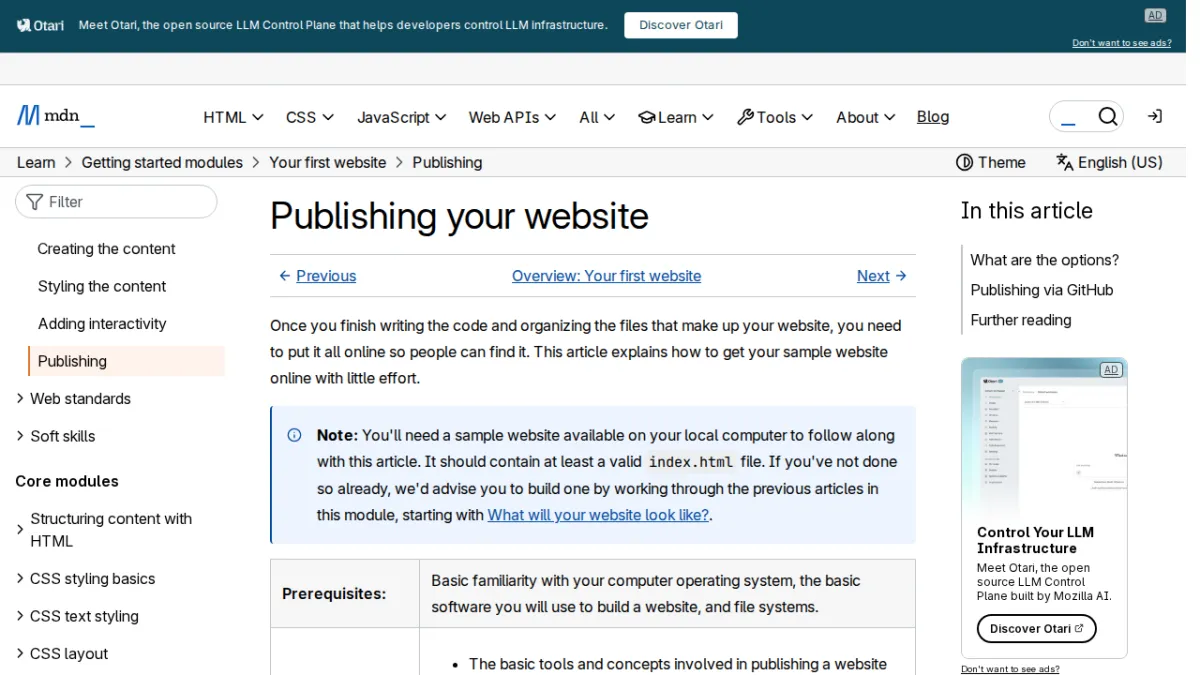The image size is (1200, 675).
Task: Open the CSS menu
Action: pos(310,117)
